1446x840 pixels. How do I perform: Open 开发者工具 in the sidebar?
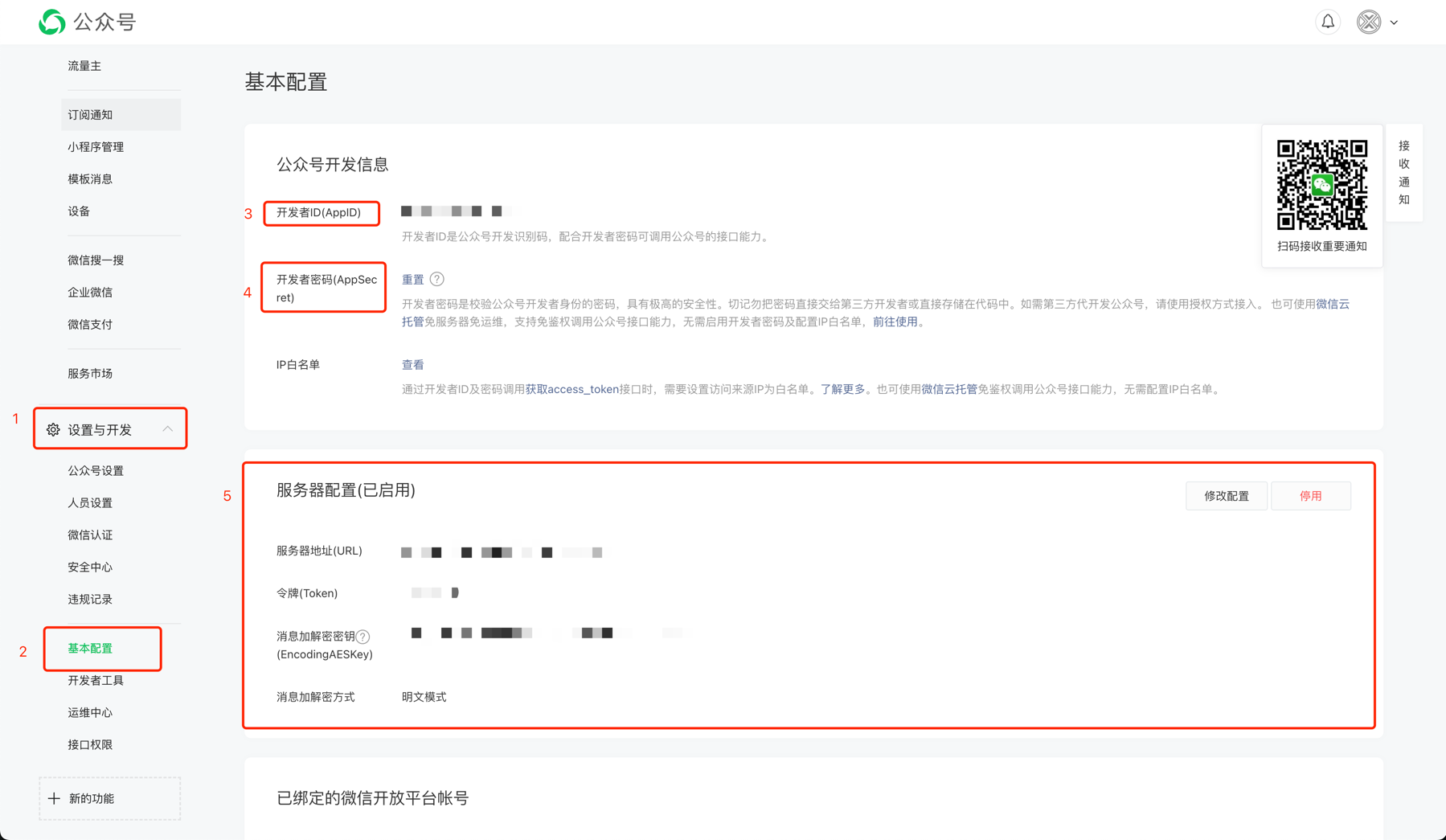coord(96,681)
